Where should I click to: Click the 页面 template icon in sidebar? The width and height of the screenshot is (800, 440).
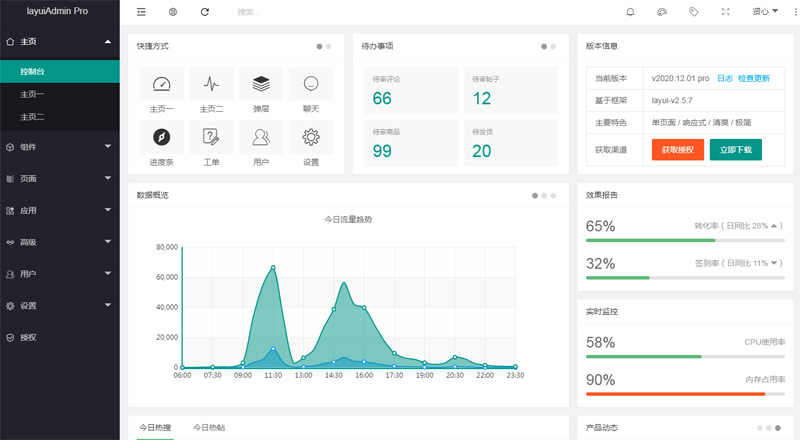point(10,179)
